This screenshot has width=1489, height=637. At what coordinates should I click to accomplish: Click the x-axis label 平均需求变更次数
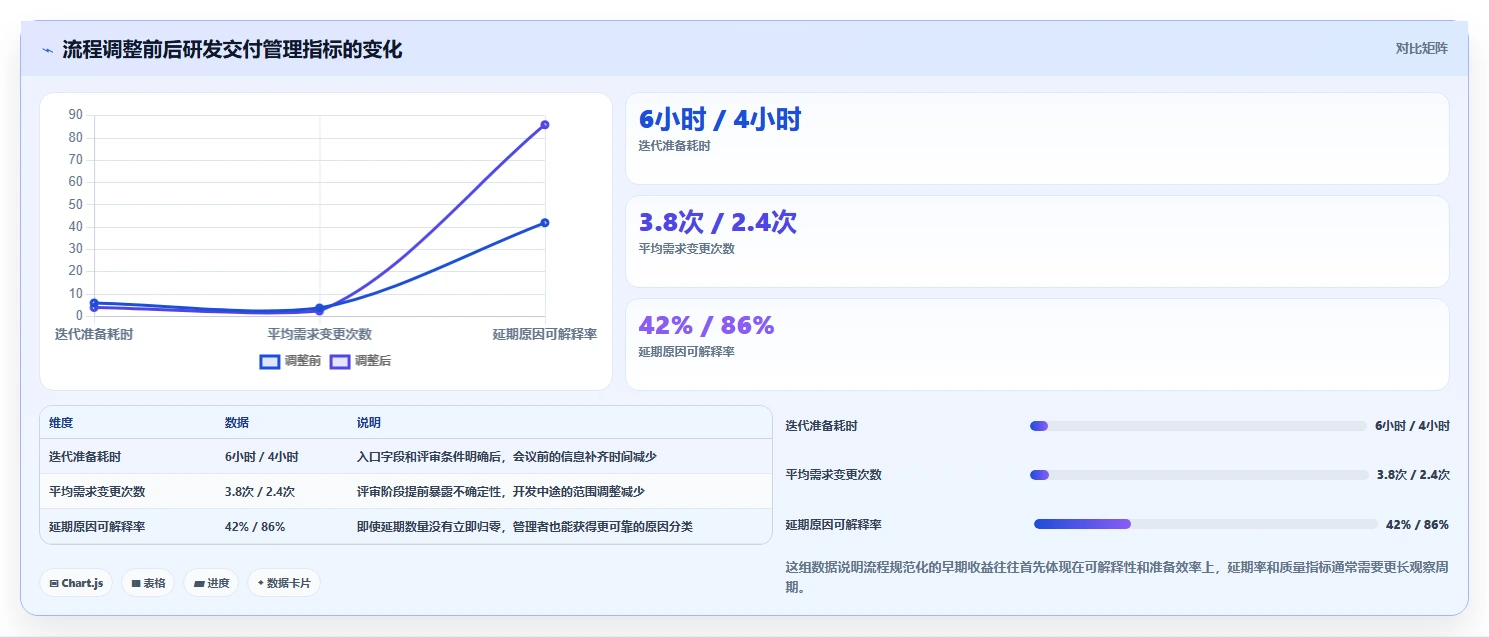319,334
